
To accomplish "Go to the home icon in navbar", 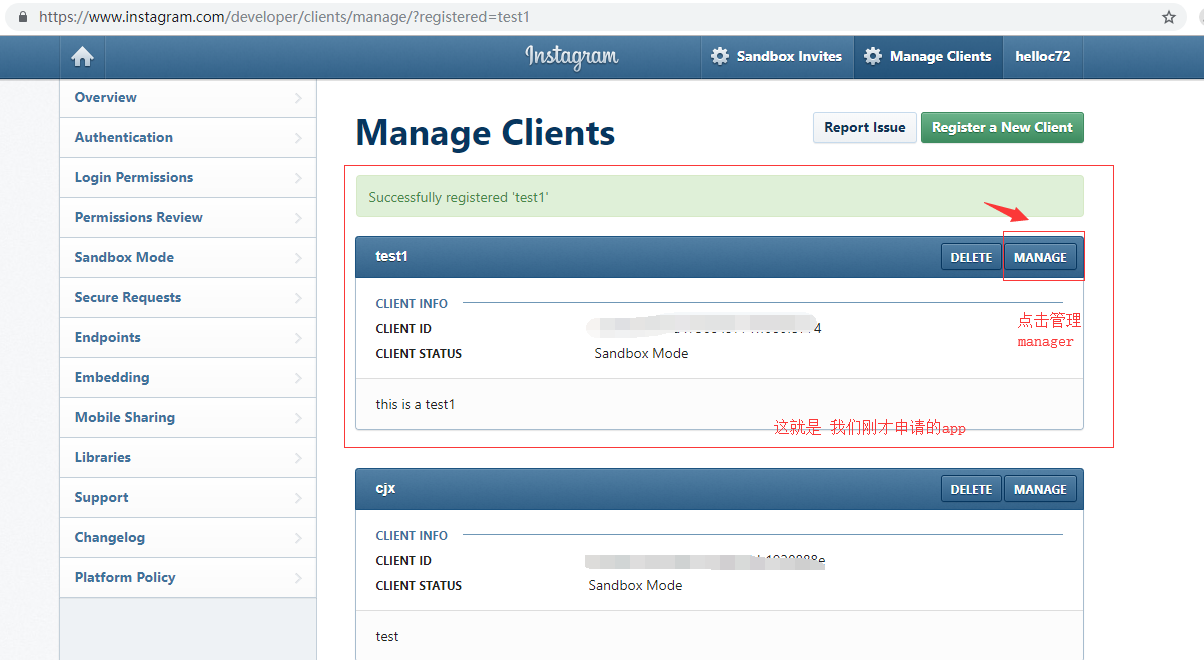I will coord(83,57).
